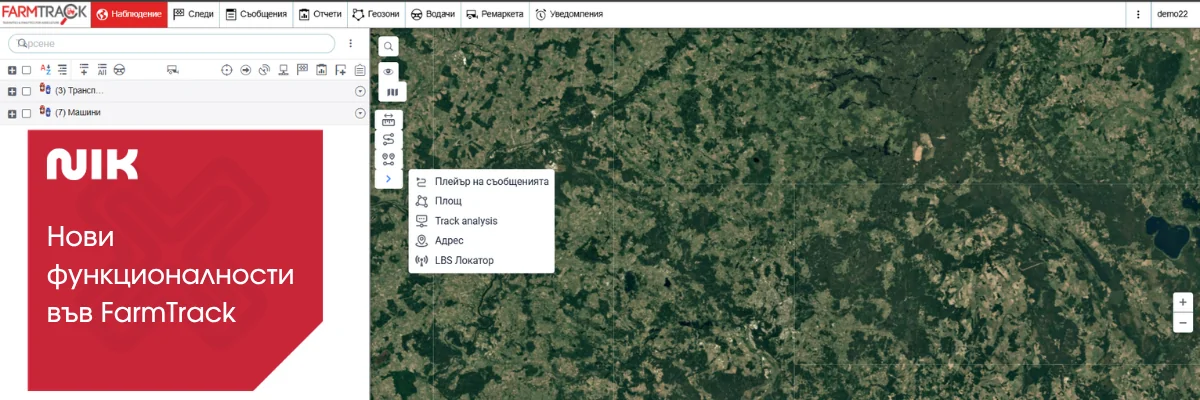1200x400 pixels.
Task: Select LBS Локатор menu item
Action: pyautogui.click(x=481, y=261)
